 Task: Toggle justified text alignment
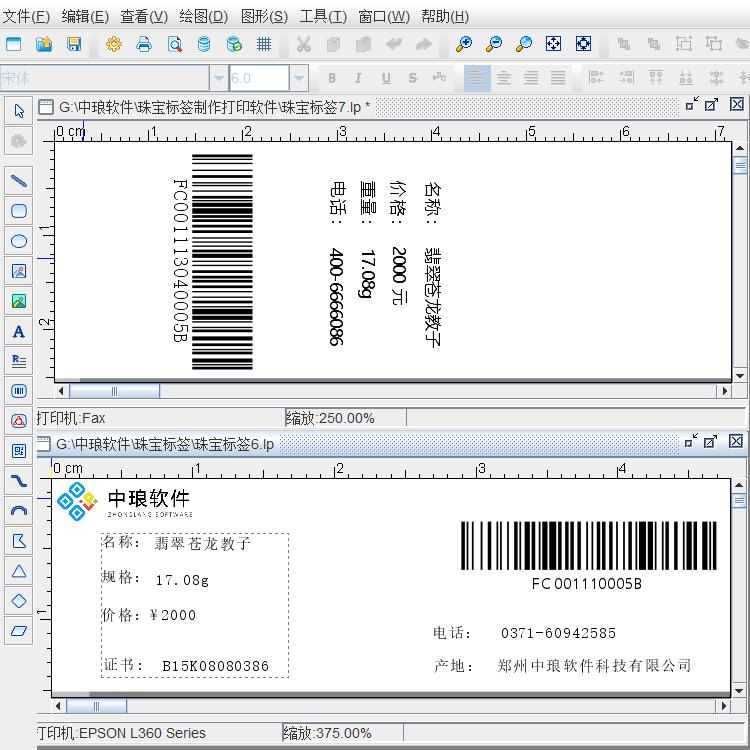tap(558, 78)
